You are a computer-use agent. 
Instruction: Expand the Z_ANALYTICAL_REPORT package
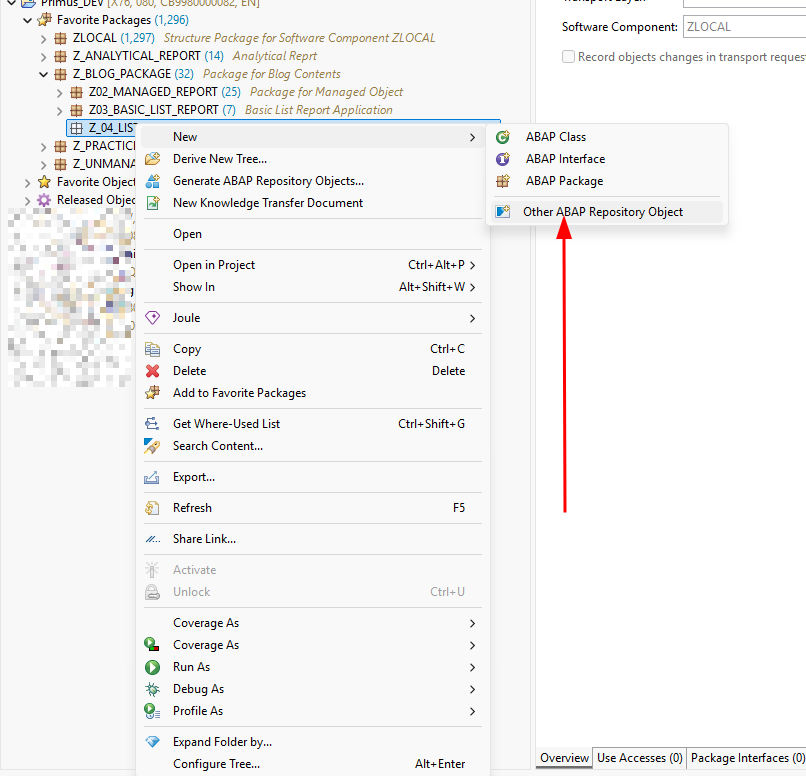[x=44, y=57]
